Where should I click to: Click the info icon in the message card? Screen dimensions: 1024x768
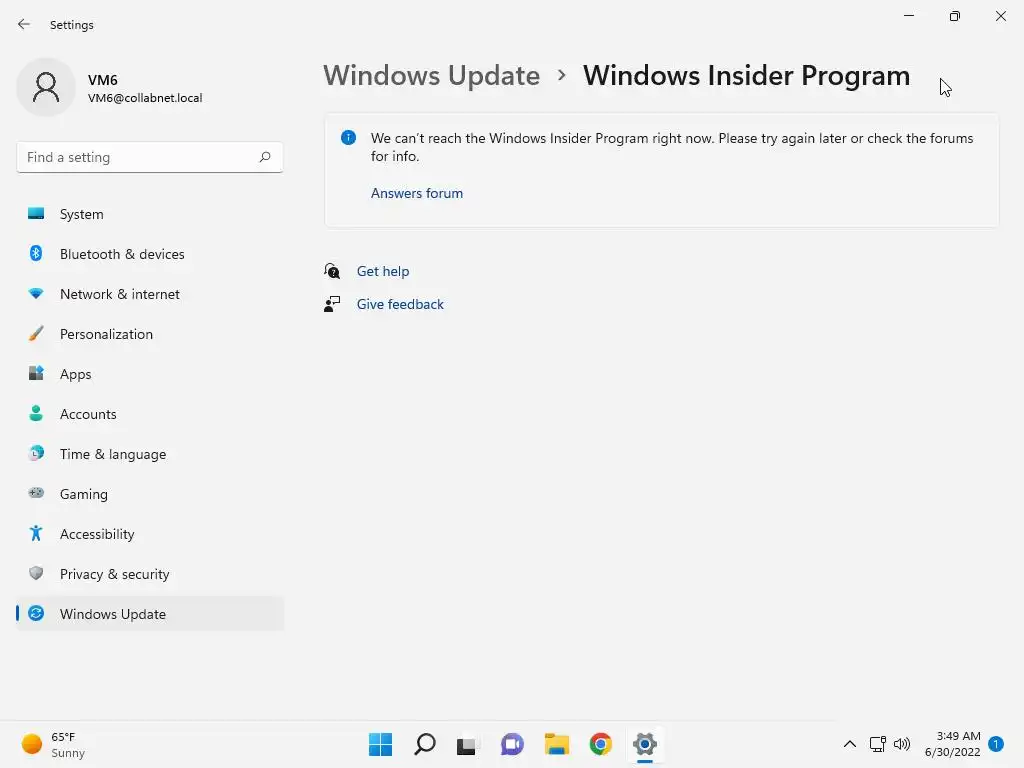pyautogui.click(x=348, y=137)
